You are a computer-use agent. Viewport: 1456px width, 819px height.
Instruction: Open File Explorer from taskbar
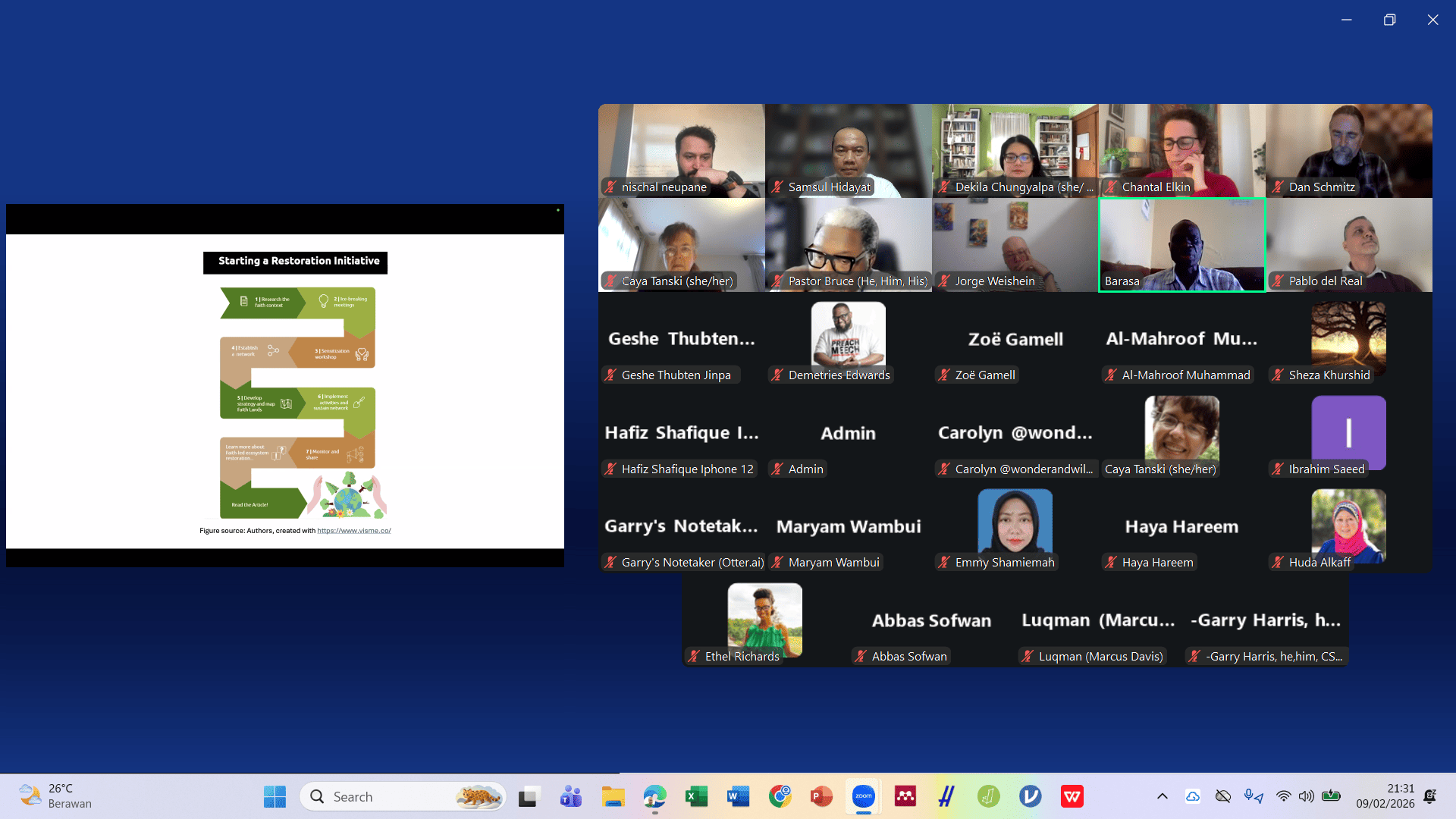coord(613,796)
